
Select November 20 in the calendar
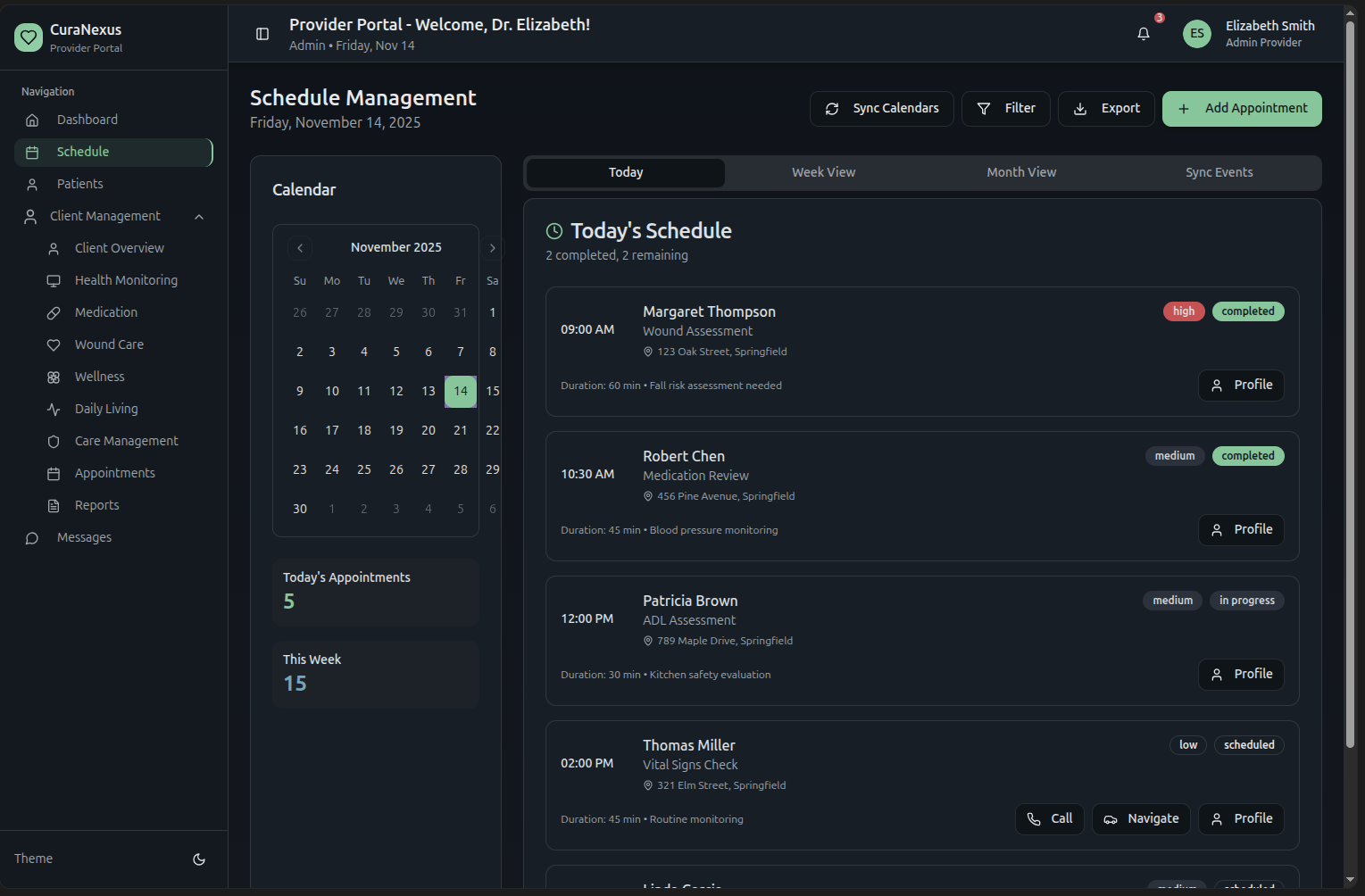(428, 430)
